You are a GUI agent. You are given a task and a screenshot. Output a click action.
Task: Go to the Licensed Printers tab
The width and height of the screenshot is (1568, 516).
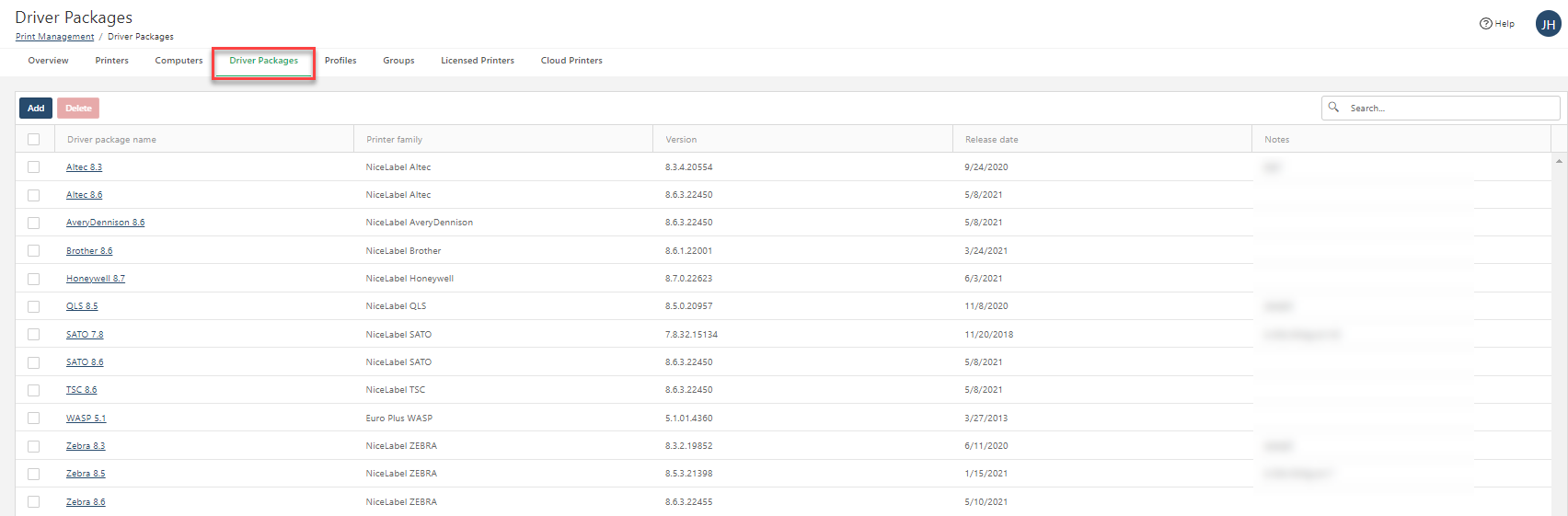(477, 61)
